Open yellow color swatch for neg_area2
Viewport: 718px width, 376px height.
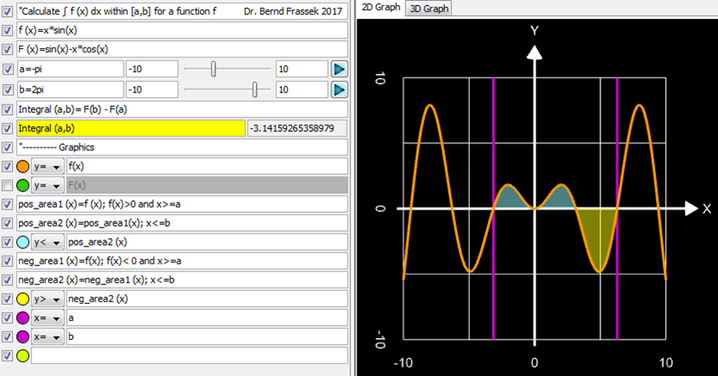tap(22, 299)
